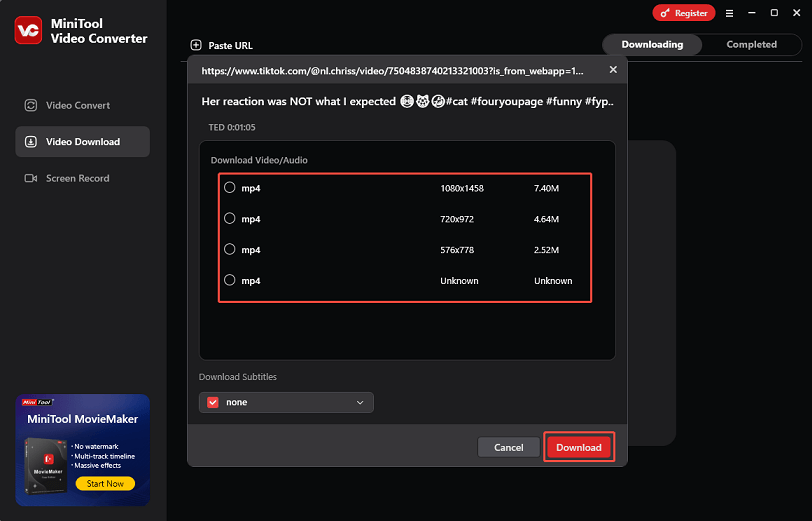Viewport: 812px width, 521px height.
Task: Close the download options dialog
Action: [x=613, y=69]
